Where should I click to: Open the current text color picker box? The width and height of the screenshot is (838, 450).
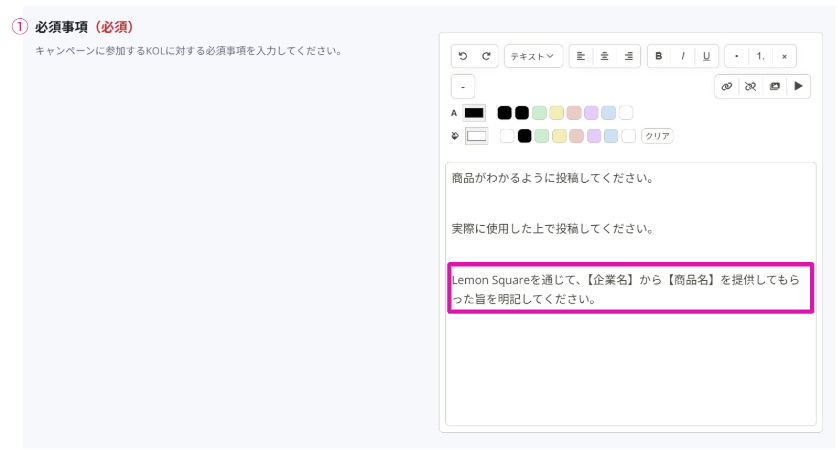click(x=474, y=113)
